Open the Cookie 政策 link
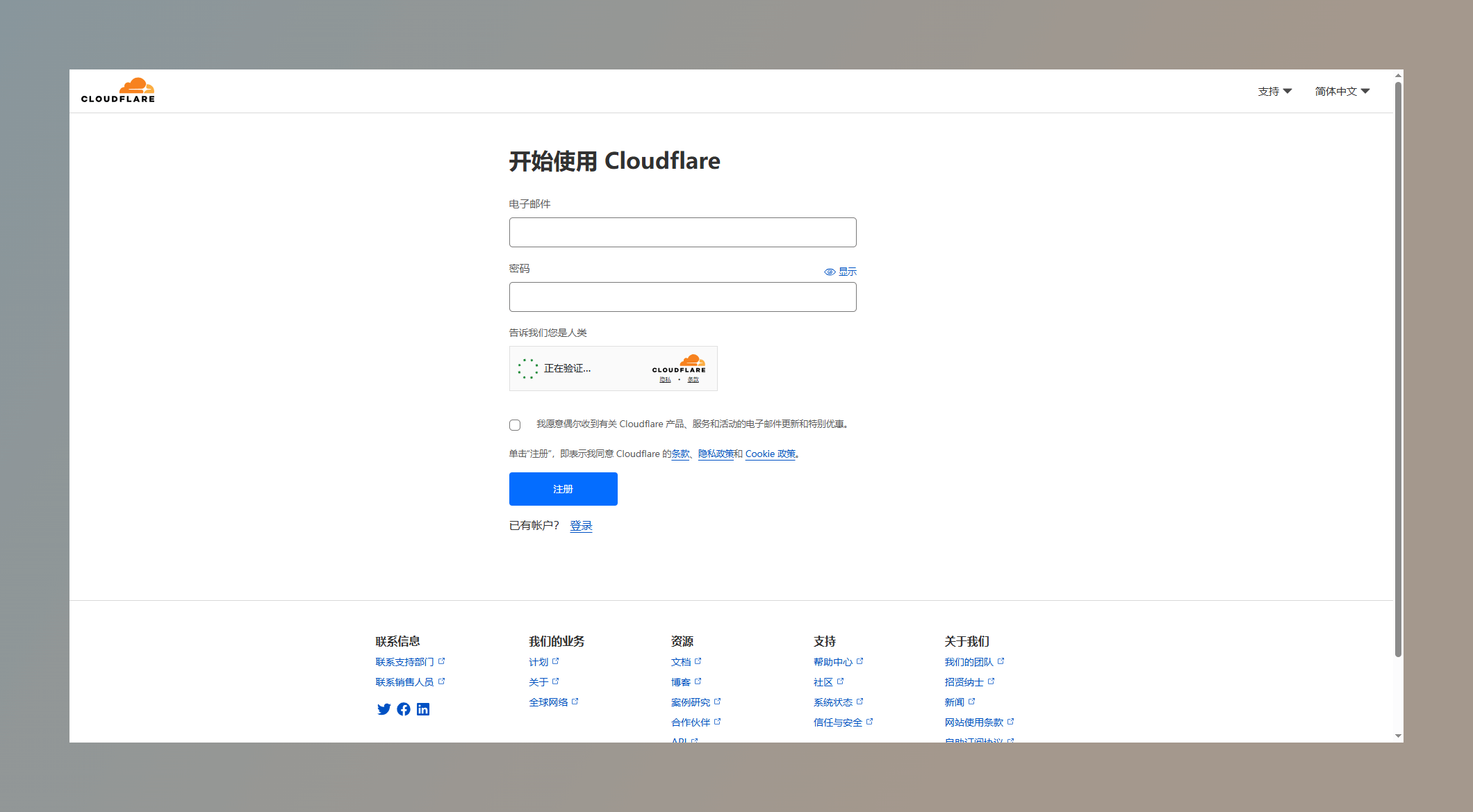This screenshot has height=812, width=1473. (771, 454)
